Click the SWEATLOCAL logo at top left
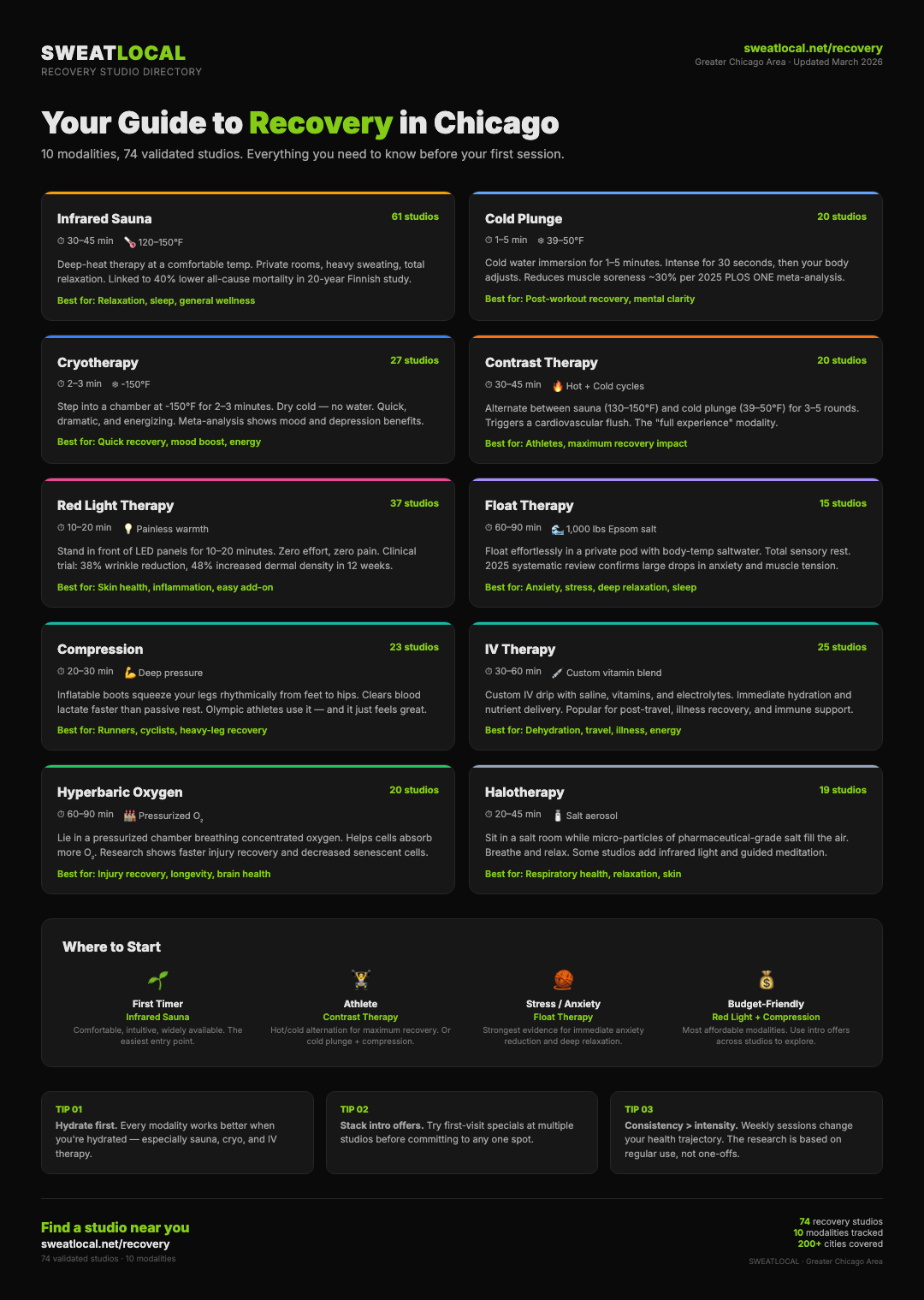The image size is (924, 1300). click(x=114, y=53)
